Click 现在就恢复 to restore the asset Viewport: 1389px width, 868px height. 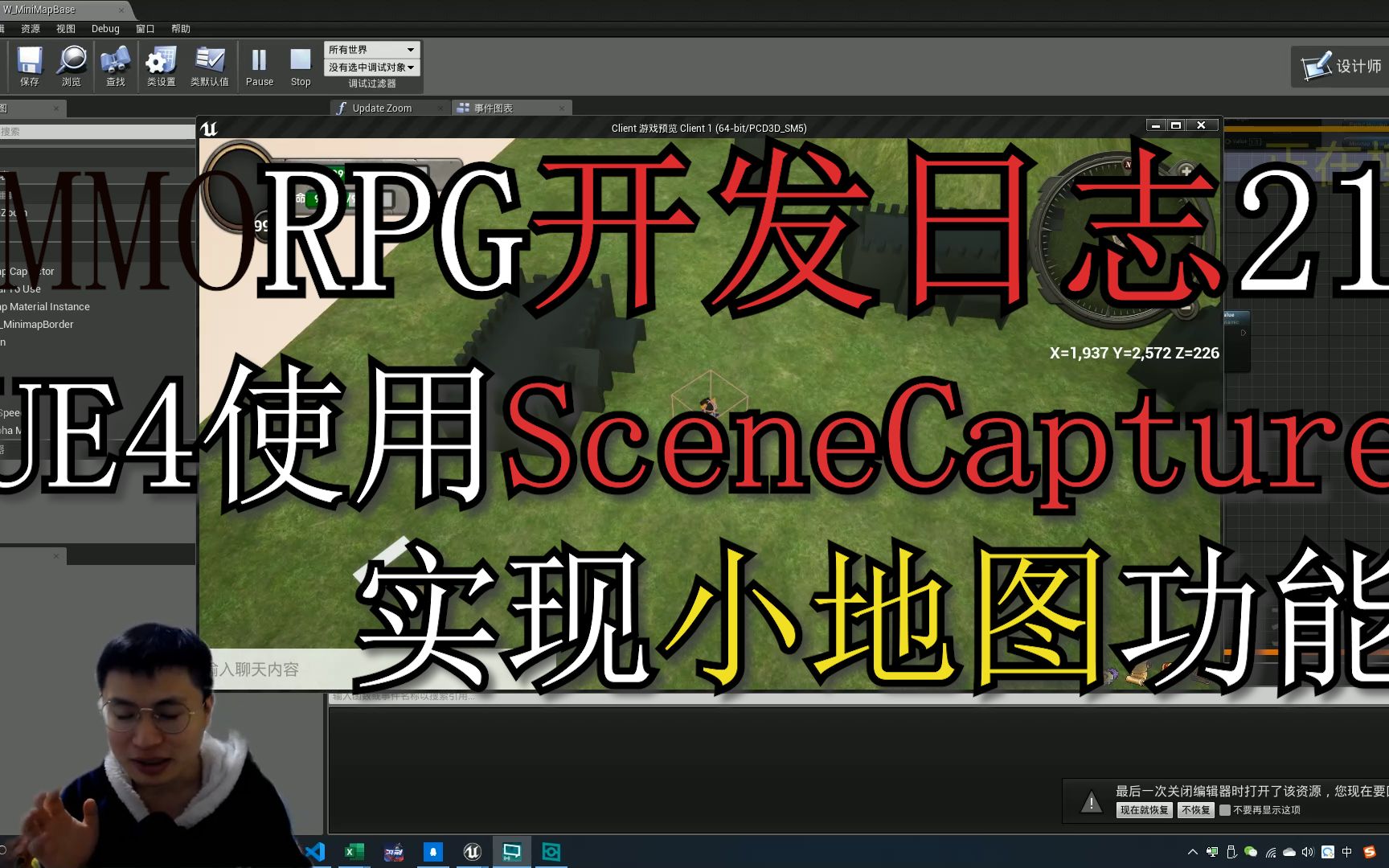pyautogui.click(x=1143, y=810)
